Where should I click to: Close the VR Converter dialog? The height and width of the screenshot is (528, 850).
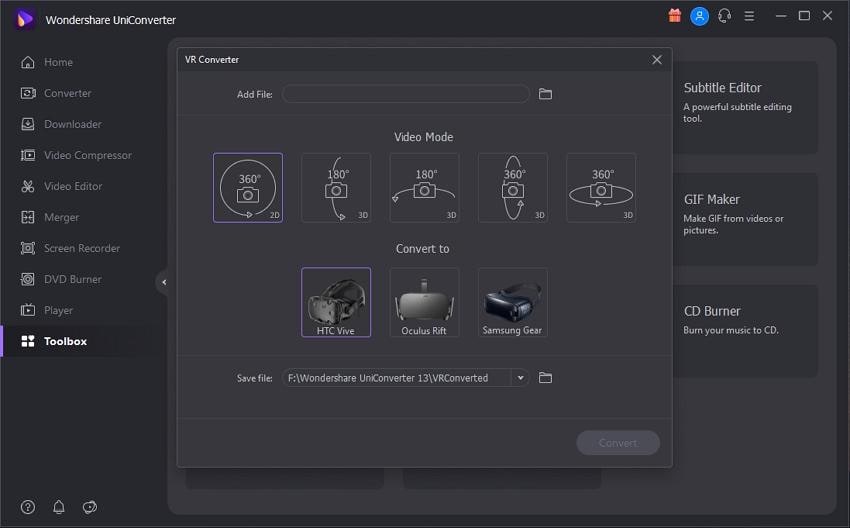[x=657, y=60]
